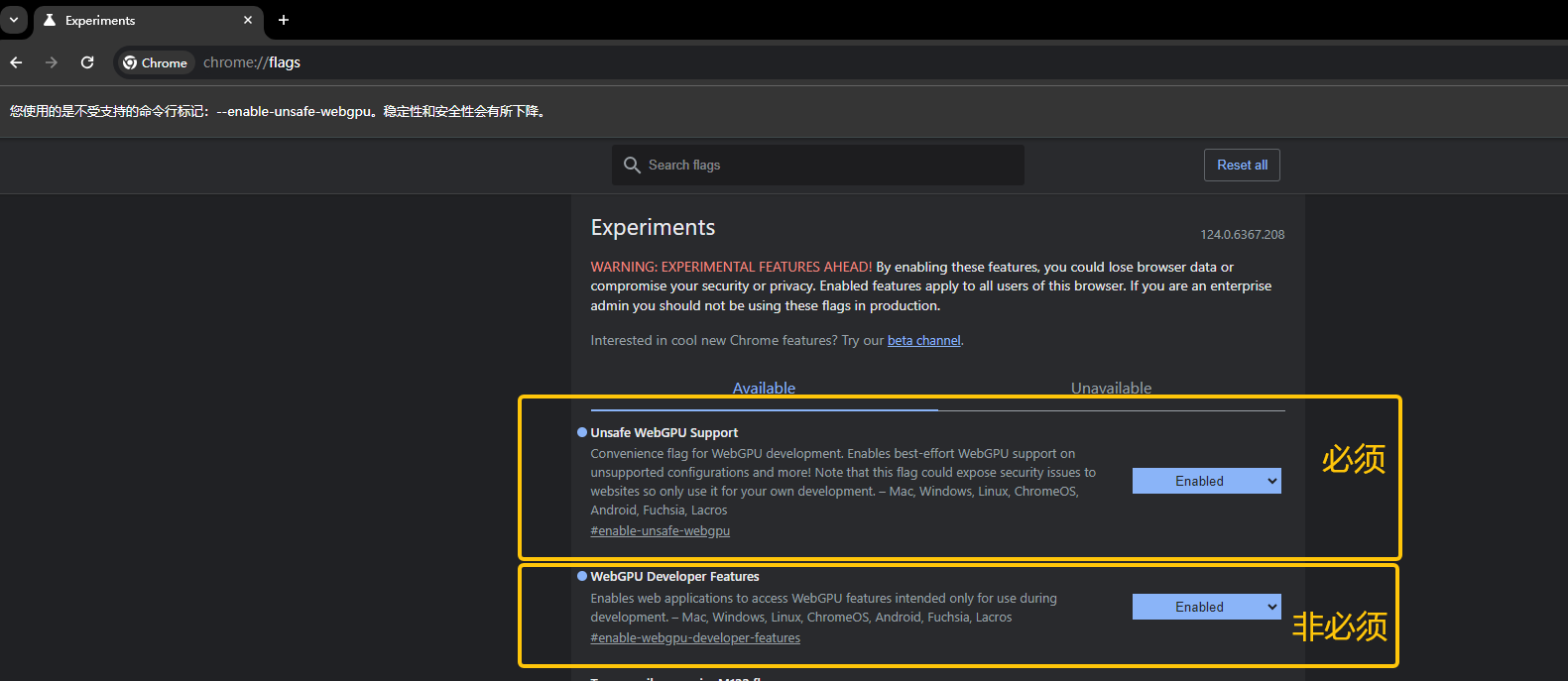The image size is (1568, 681).
Task: Click the Experiments tab flask icon
Action: (50, 20)
